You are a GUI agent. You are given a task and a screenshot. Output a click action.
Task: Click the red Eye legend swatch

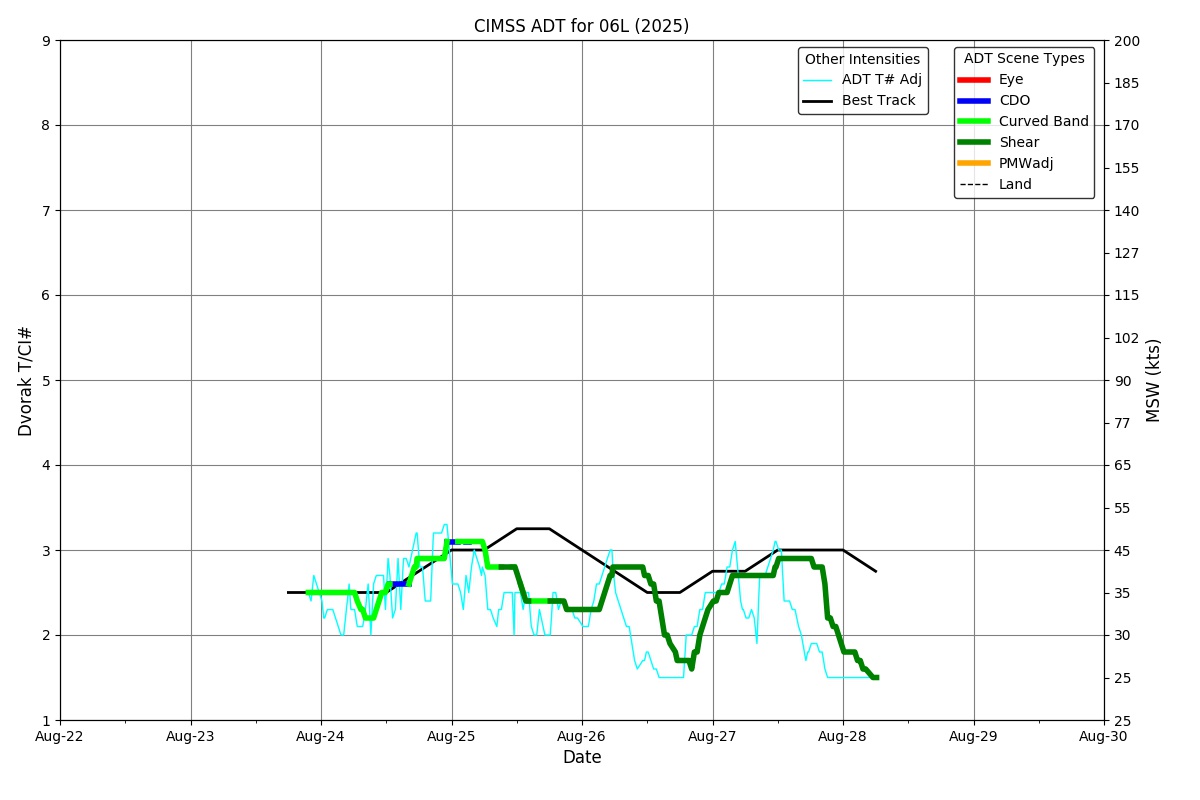pyautogui.click(x=973, y=80)
